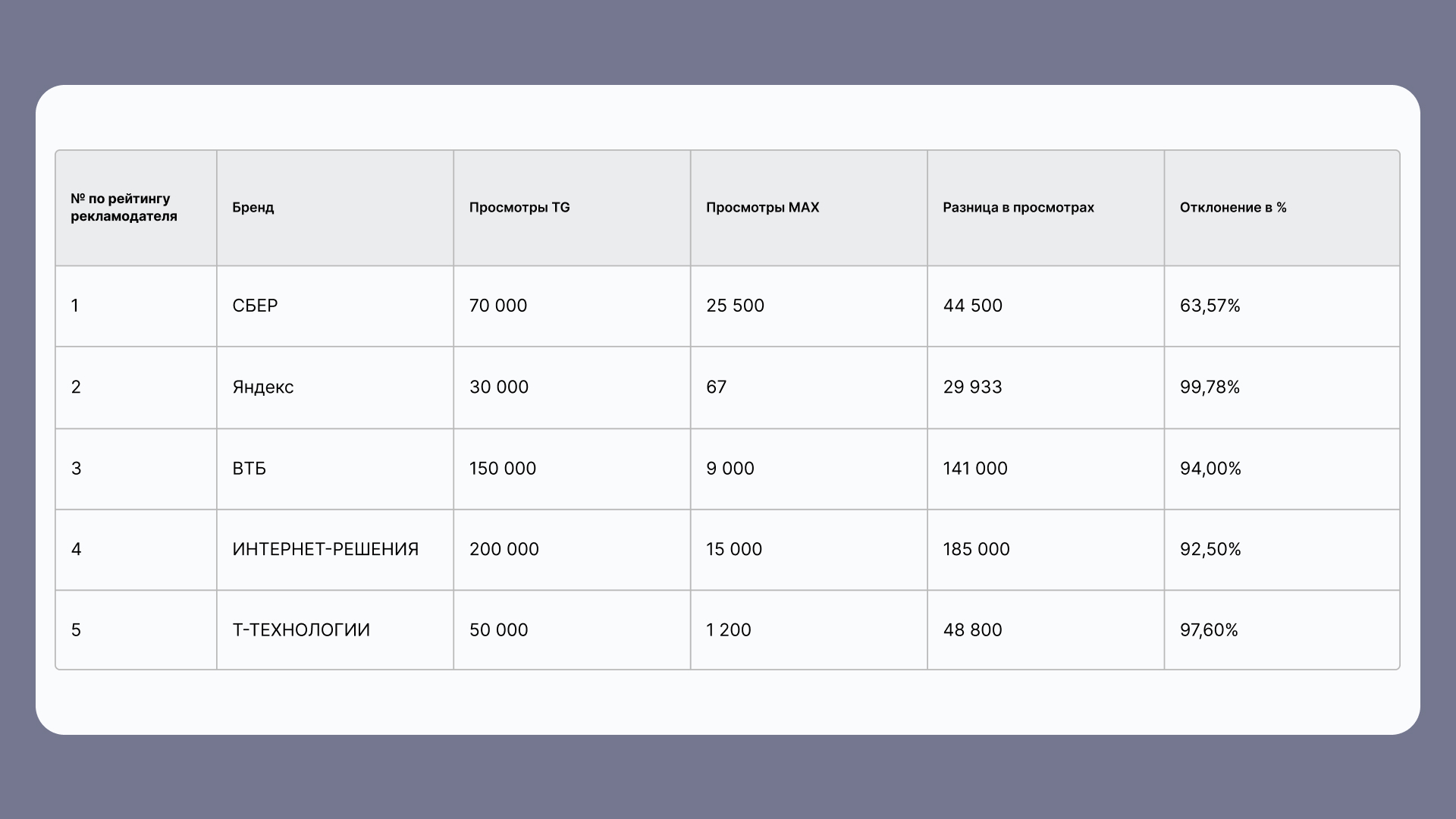The image size is (1456, 819).
Task: Click the 25 500 MAX views cell
Action: point(735,306)
